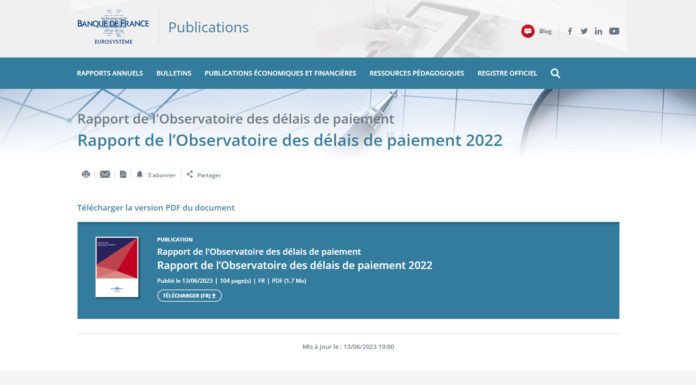Viewport: 696px width, 385px height.
Task: Open the Blog speech-bubble icon
Action: (527, 31)
